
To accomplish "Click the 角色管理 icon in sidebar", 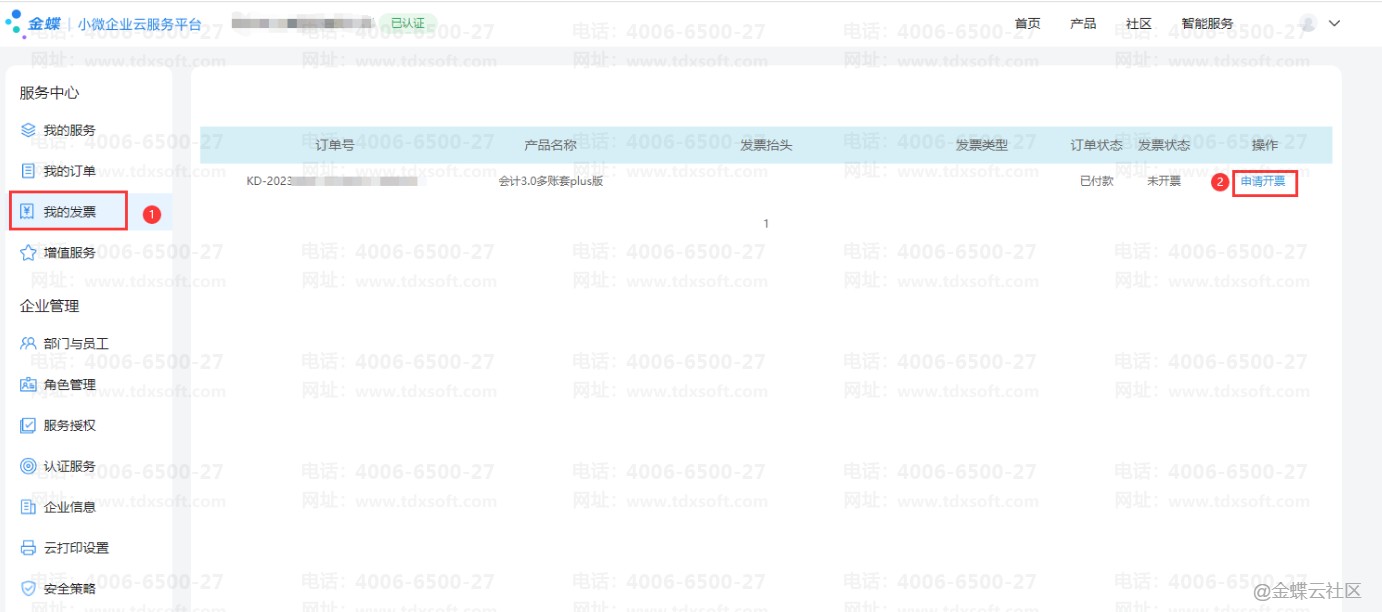I will click(x=28, y=384).
